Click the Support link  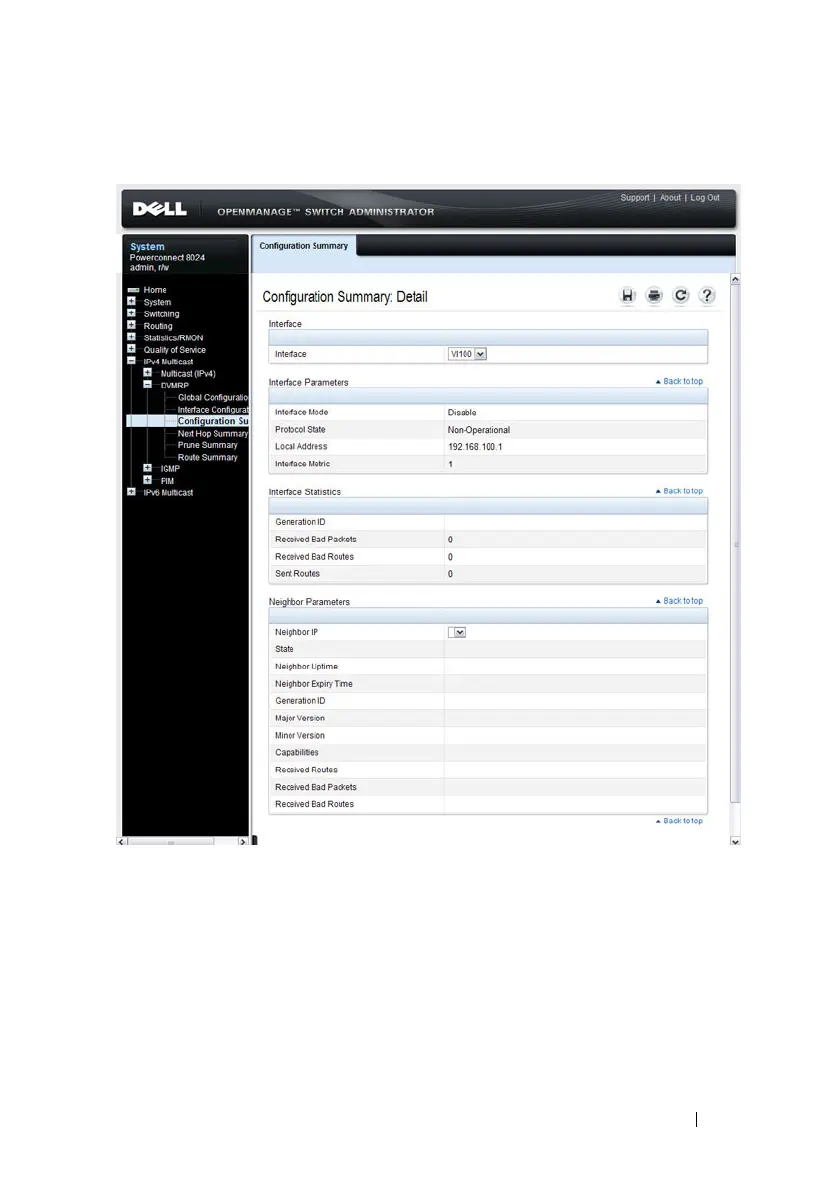pos(635,198)
